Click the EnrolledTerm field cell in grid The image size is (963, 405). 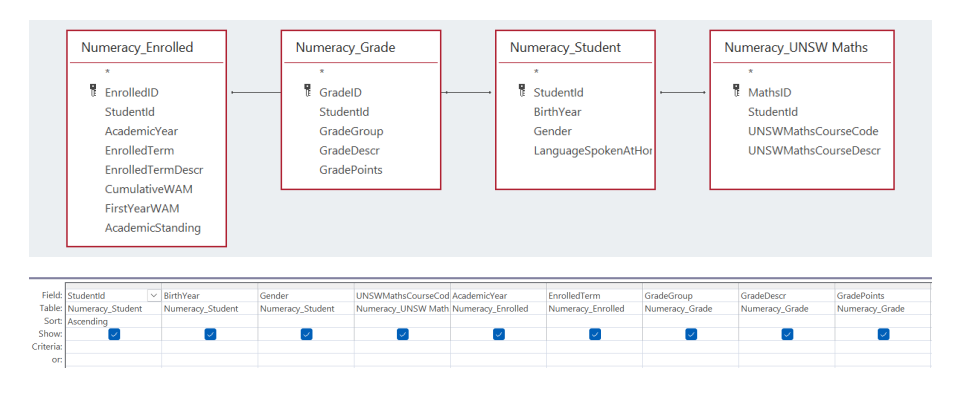tap(594, 296)
